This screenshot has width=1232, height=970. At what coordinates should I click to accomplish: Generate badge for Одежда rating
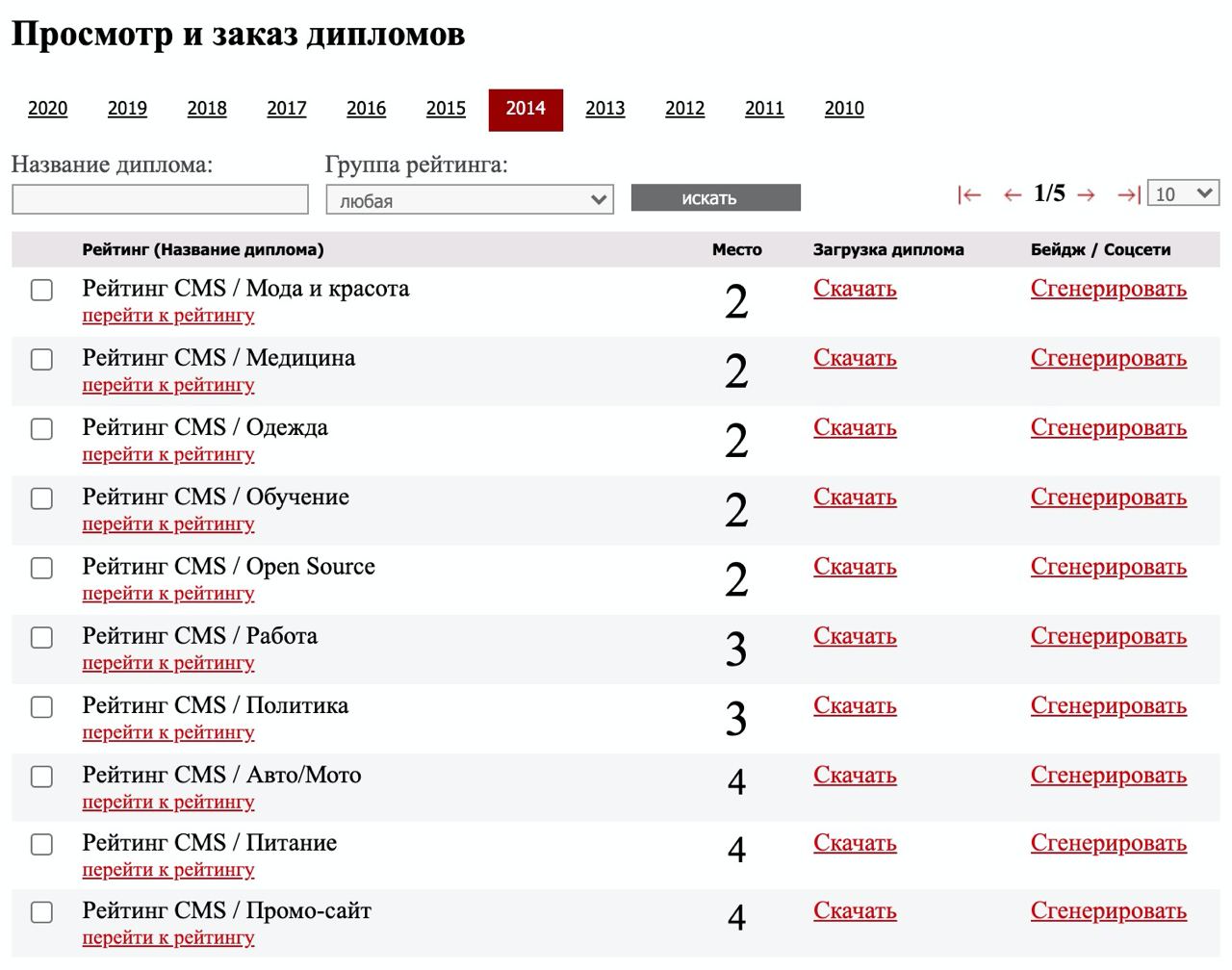(x=1108, y=428)
